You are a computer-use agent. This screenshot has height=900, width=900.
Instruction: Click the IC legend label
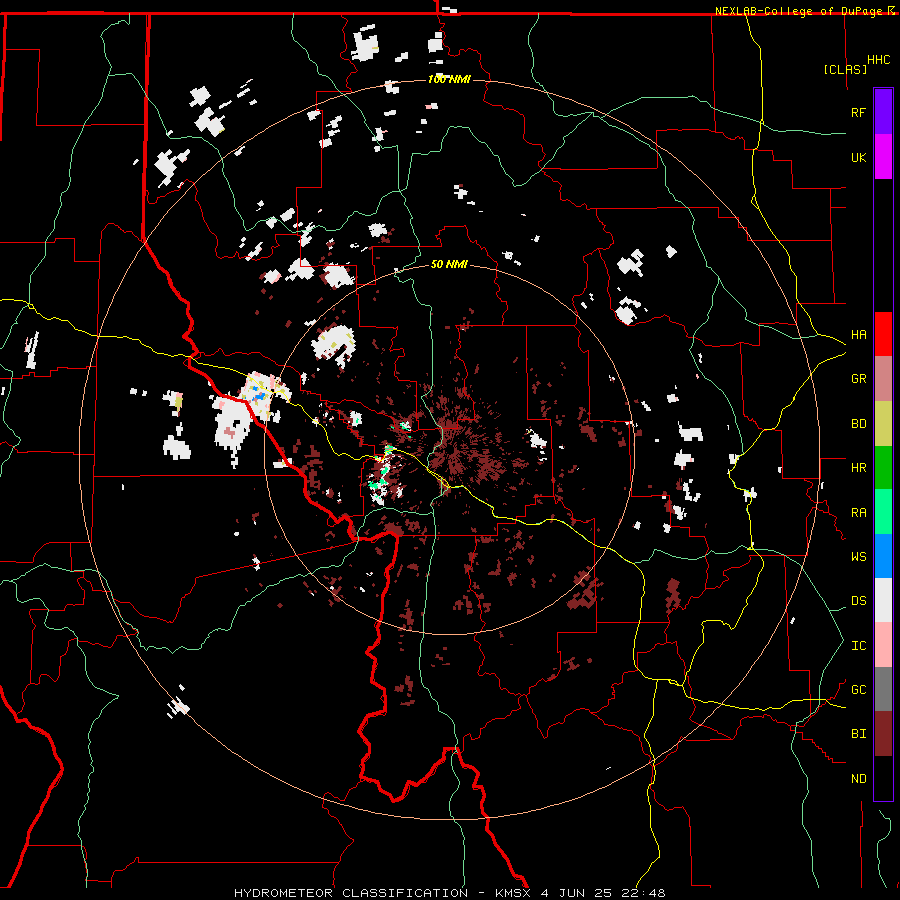pyautogui.click(x=858, y=646)
